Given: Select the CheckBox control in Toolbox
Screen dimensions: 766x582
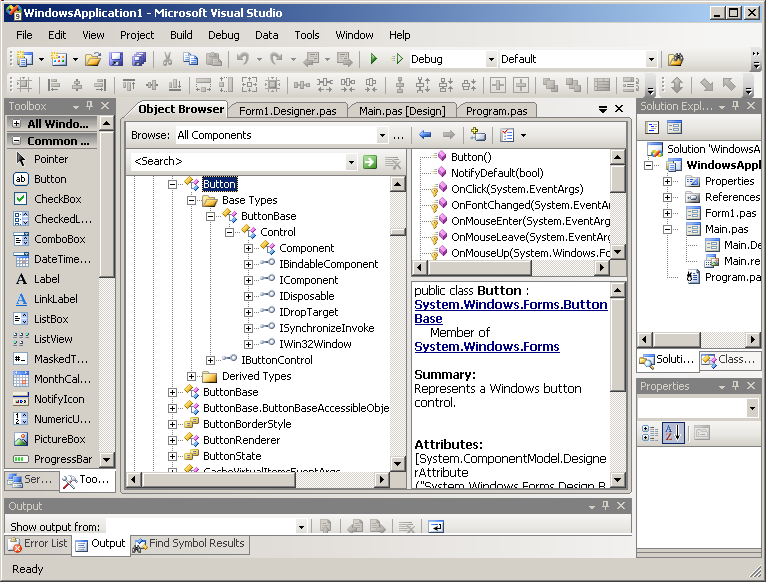Looking at the screenshot, I should click(57, 199).
